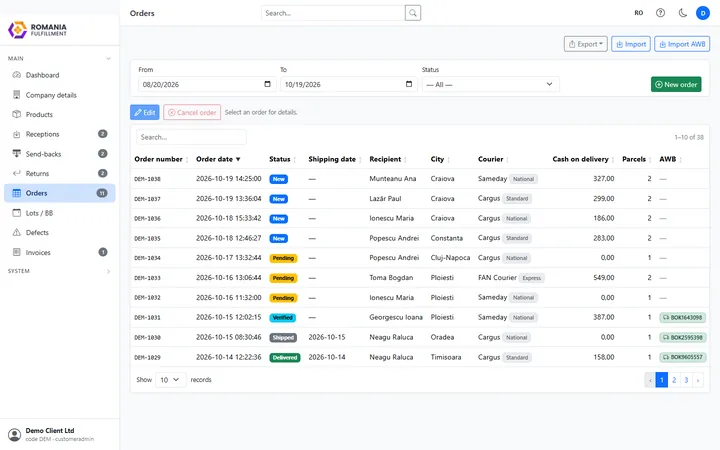Select order DEM-1034 row

420,258
